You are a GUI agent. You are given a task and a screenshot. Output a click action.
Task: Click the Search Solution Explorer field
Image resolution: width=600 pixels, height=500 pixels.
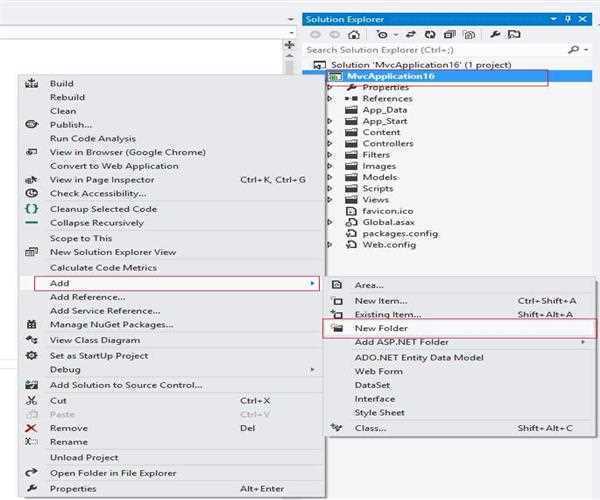(x=430, y=49)
